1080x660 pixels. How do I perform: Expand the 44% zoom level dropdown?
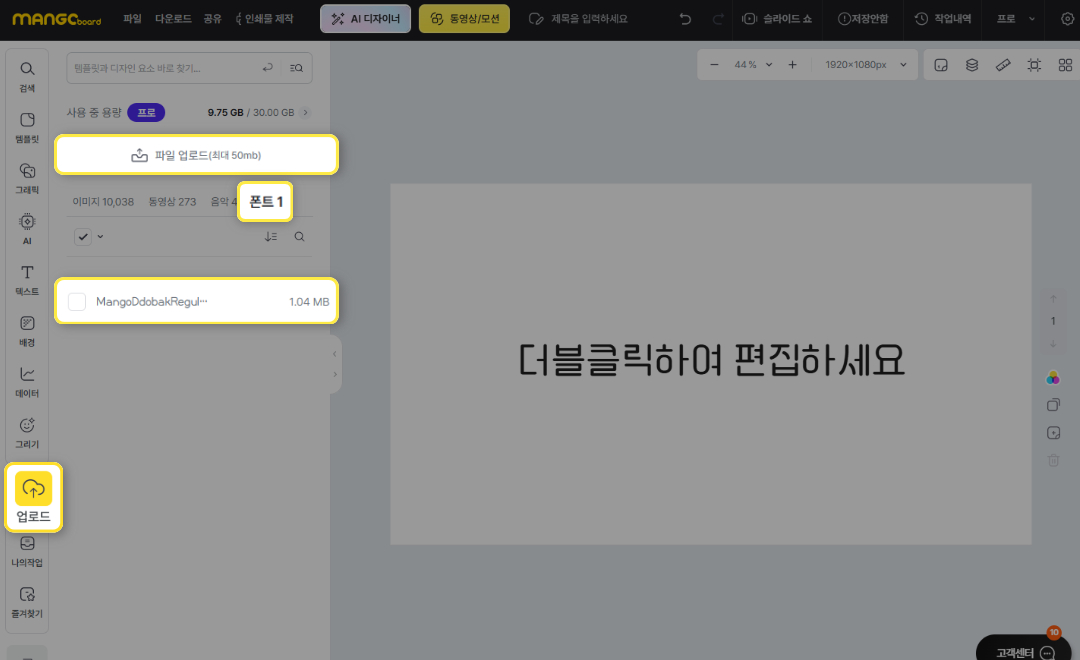tap(752, 65)
